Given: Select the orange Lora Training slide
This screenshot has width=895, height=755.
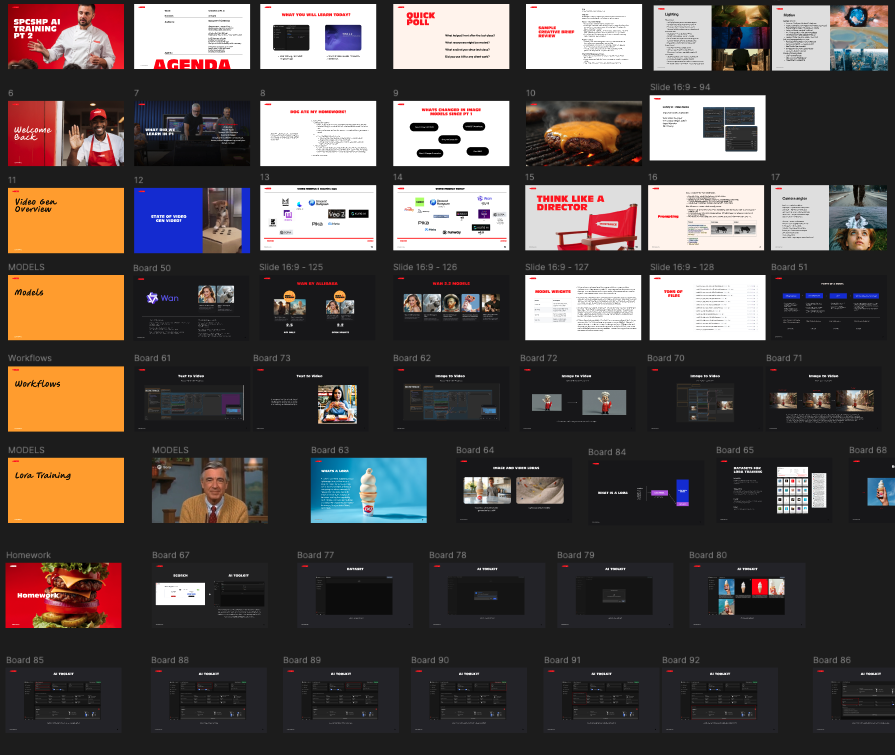Looking at the screenshot, I should click(x=66, y=490).
